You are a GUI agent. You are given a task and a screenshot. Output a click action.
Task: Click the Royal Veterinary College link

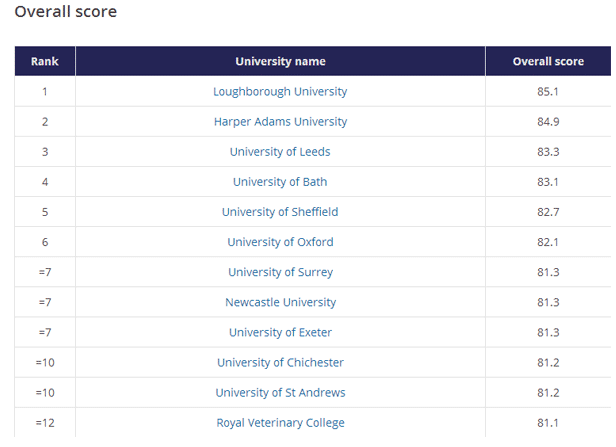(x=280, y=423)
